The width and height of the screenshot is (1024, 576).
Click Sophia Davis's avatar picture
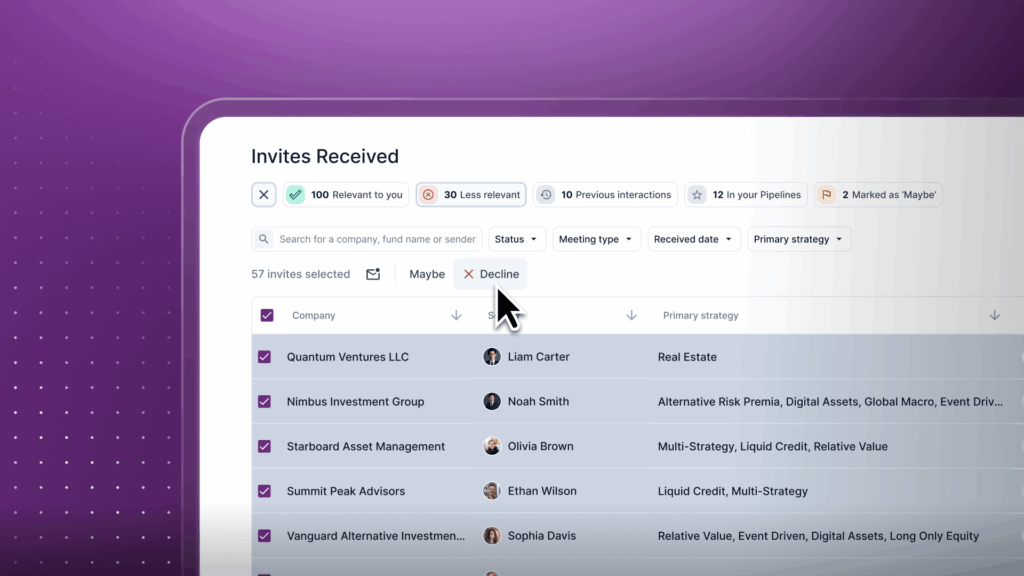[492, 536]
